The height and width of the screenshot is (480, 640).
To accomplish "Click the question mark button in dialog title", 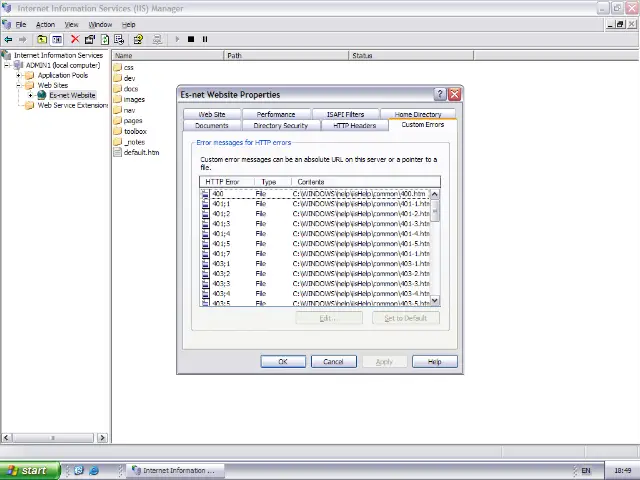I will [x=440, y=94].
